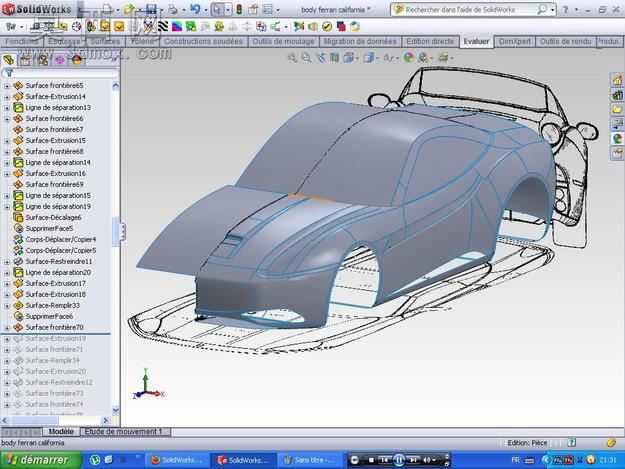
Task: Click Zoom to Fit magnifier icon
Action: (292, 58)
